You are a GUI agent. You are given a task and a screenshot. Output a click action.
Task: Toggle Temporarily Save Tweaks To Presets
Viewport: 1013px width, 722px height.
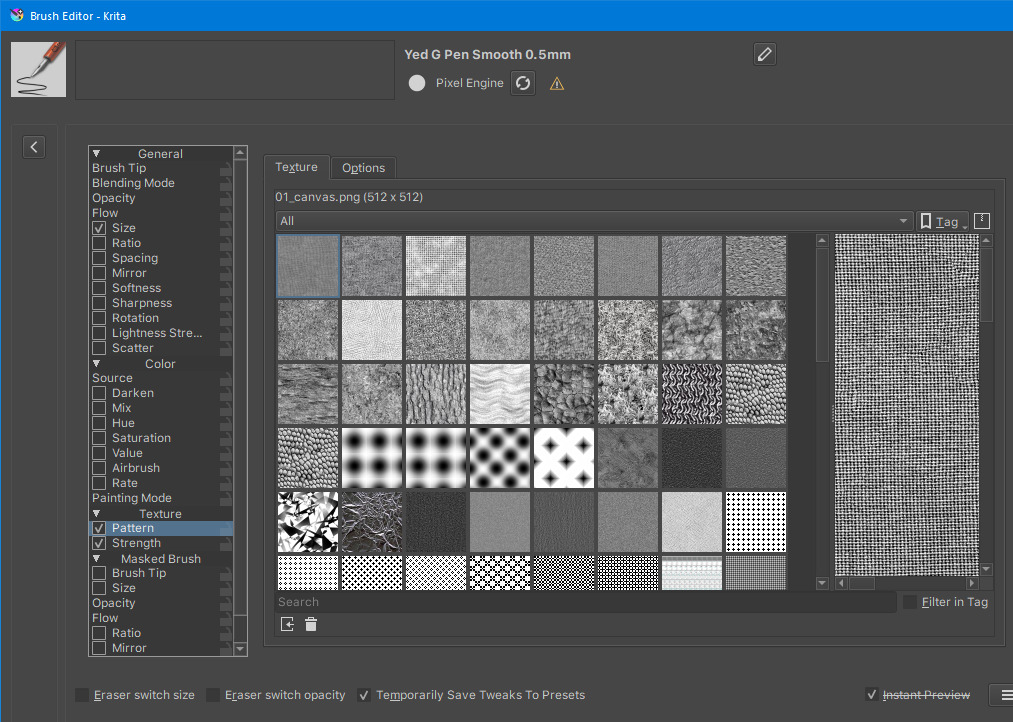pos(365,695)
